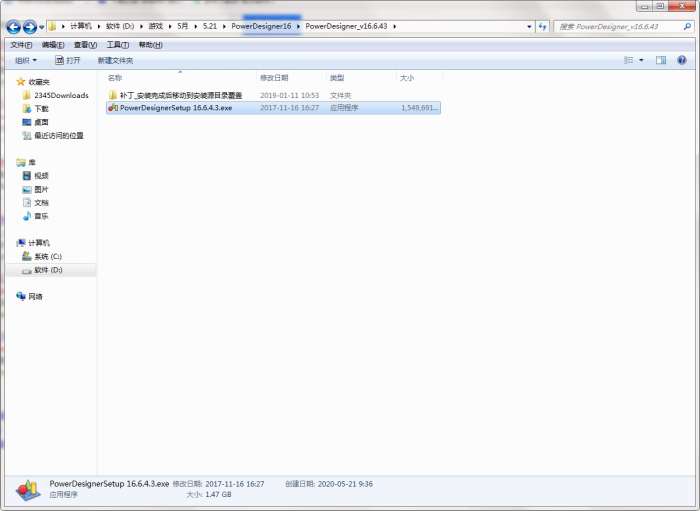Open 视频 library
700x511 pixels.
pyautogui.click(x=42, y=175)
